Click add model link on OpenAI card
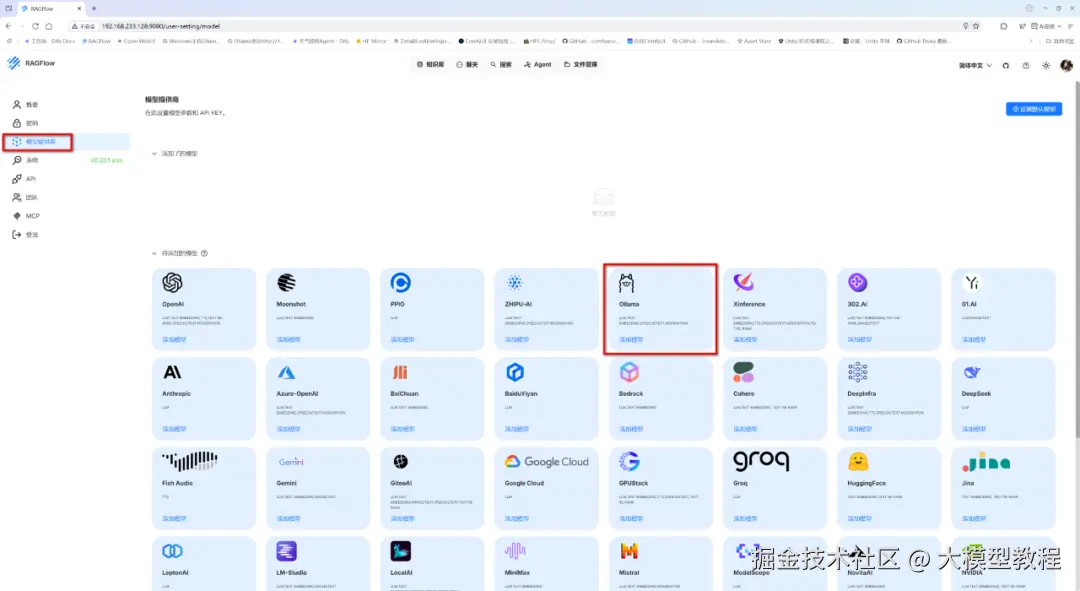This screenshot has height=591, width=1080. (174, 340)
